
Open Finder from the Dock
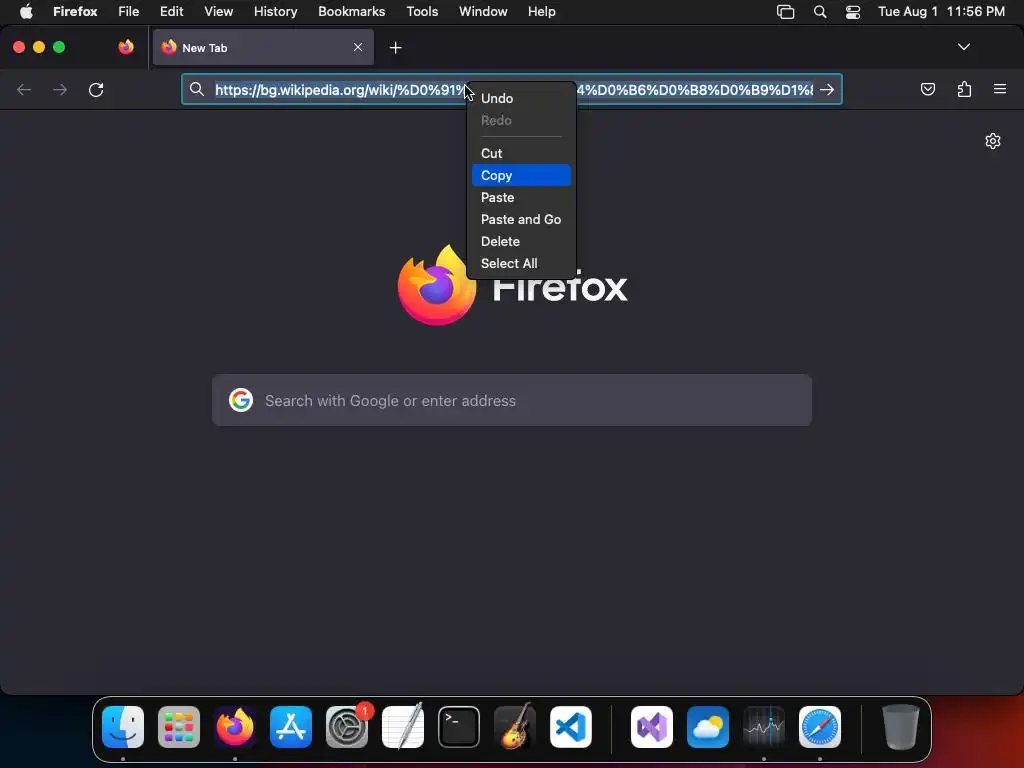[x=123, y=727]
